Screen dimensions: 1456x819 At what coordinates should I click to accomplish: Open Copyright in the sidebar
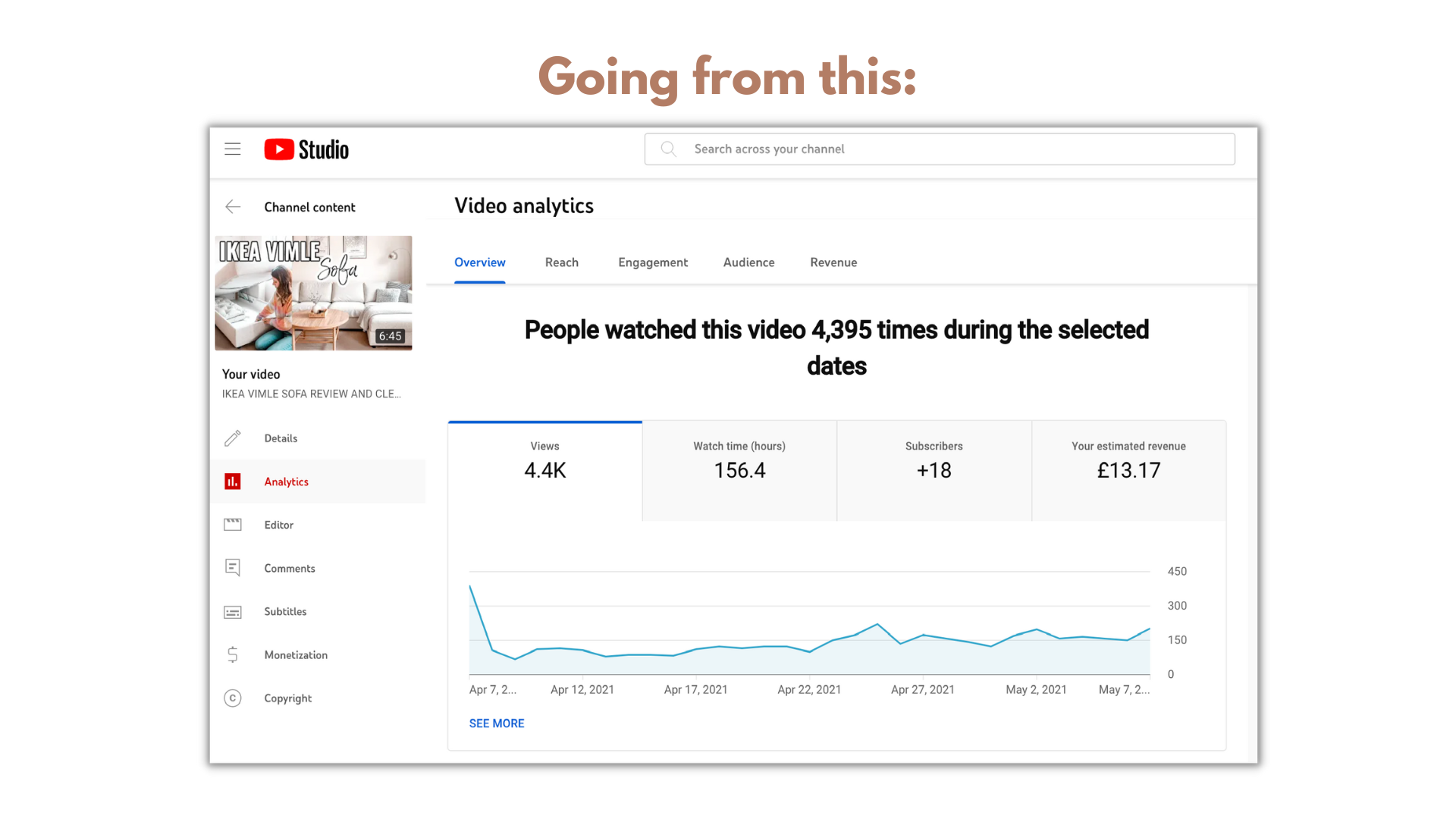pos(318,698)
